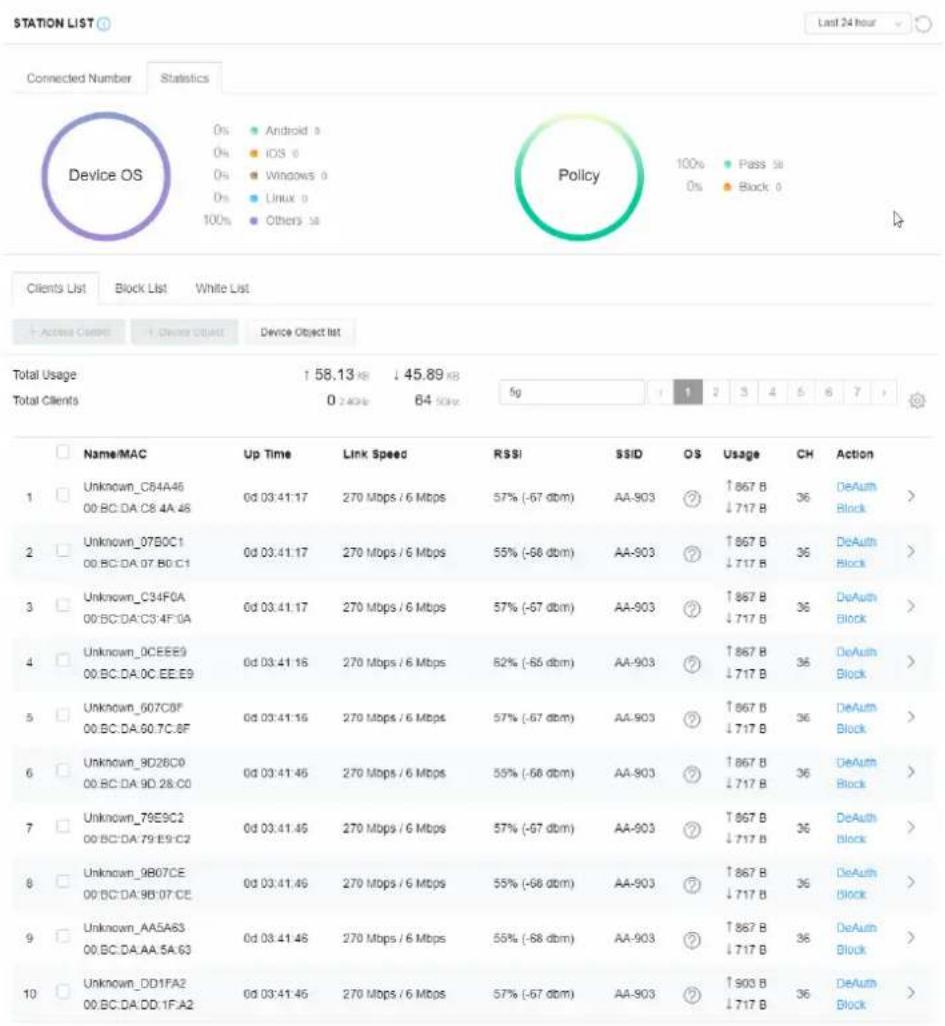Screen dimensions: 945x1026
Task: Expand details chevron for Unknown_79E9C2
Action: point(911,827)
